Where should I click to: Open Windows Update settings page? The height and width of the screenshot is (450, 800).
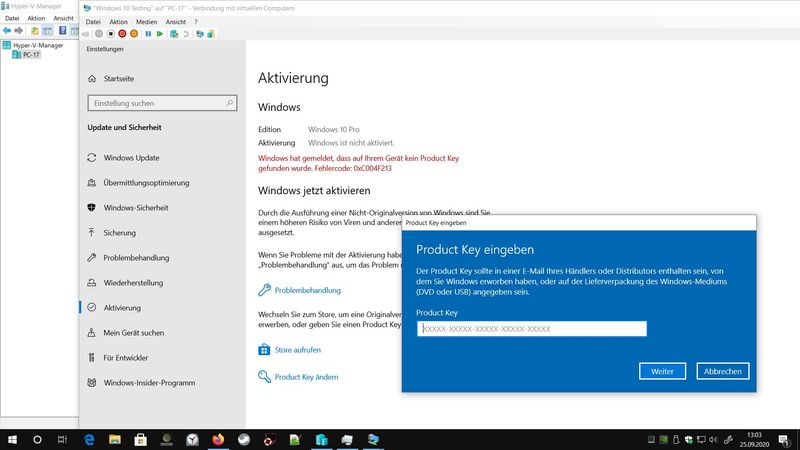click(x=132, y=158)
